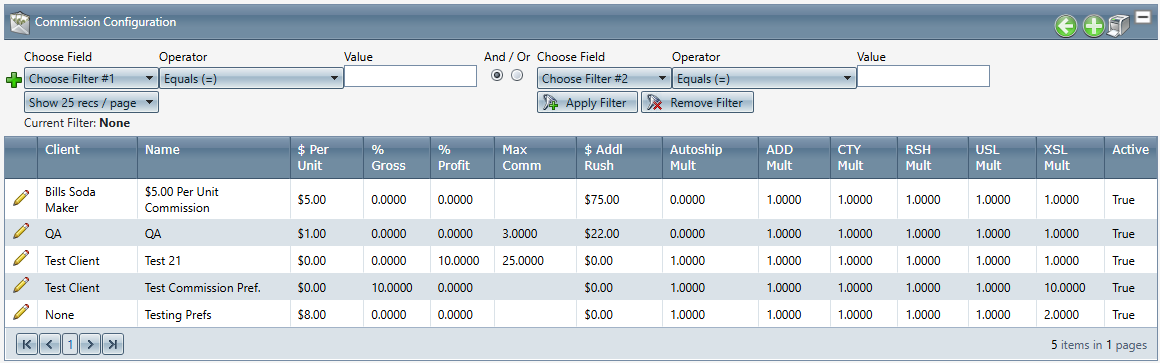Image resolution: width=1160 pixels, height=363 pixels.
Task: Open the Choose Filter #2 dropdown
Action: click(x=604, y=78)
